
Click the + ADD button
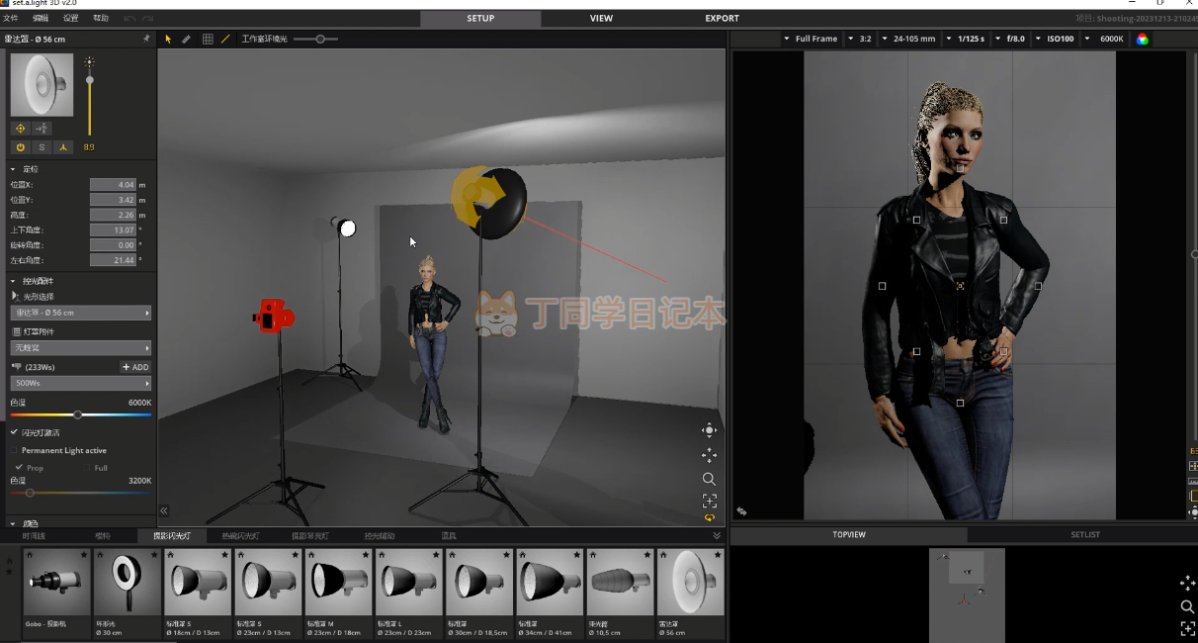[x=135, y=367]
